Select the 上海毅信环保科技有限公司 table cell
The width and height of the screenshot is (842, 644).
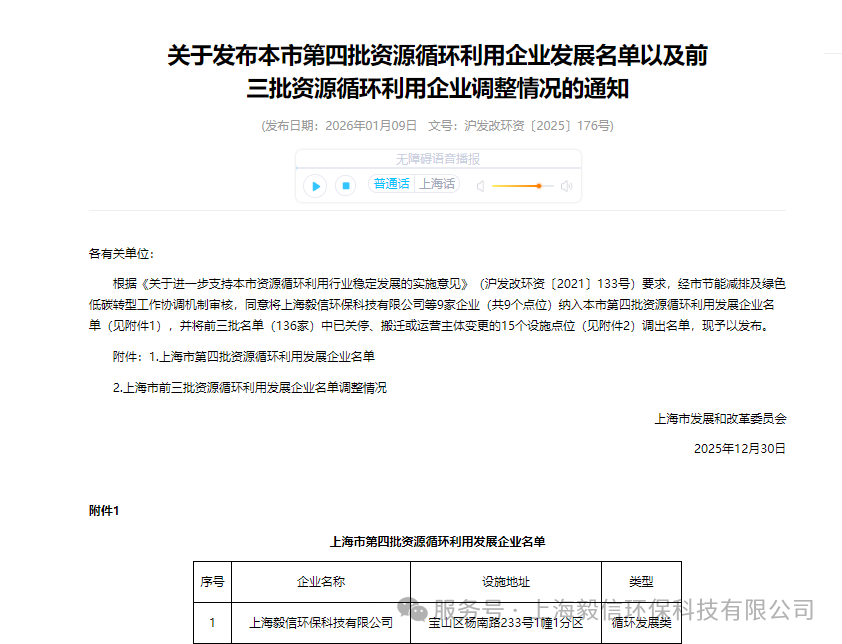tap(320, 622)
